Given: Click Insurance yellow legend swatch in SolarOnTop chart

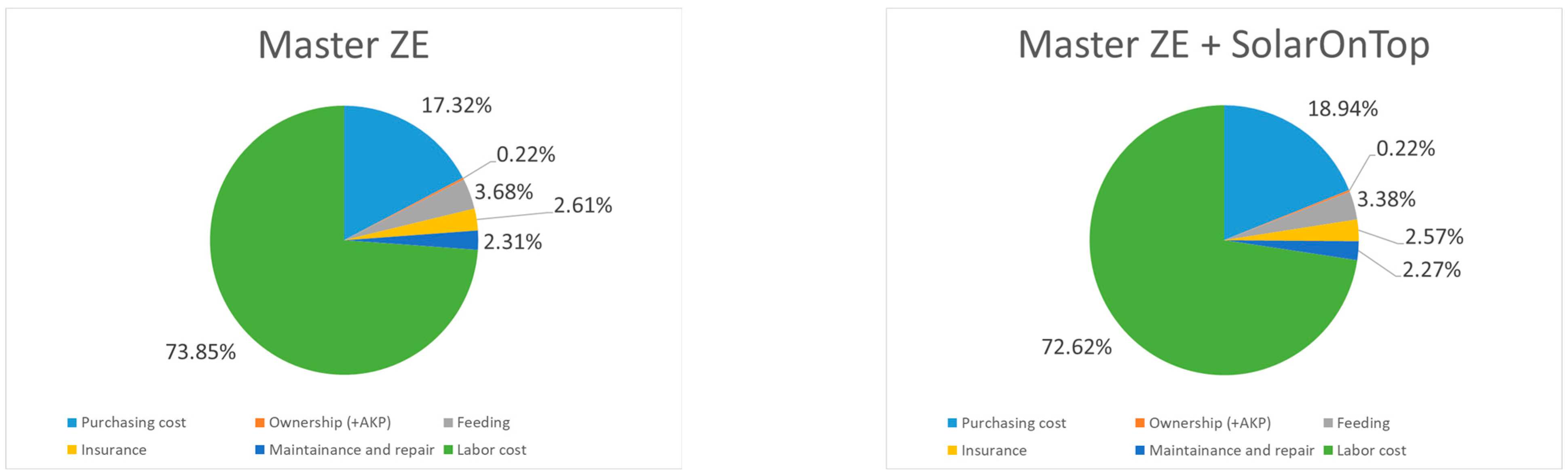Looking at the screenshot, I should [952, 451].
